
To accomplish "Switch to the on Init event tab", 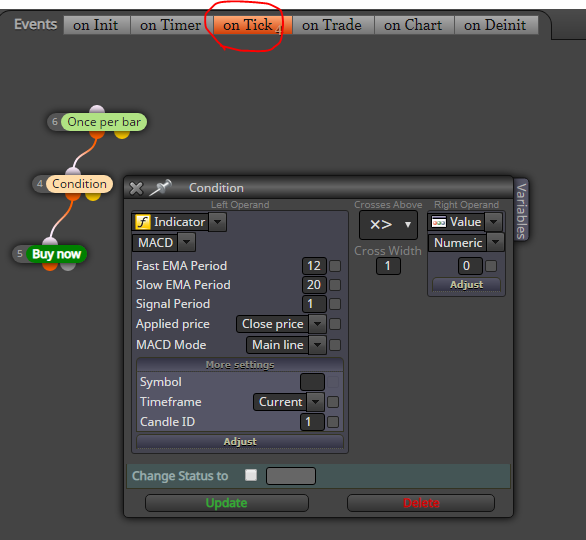I will click(96, 25).
